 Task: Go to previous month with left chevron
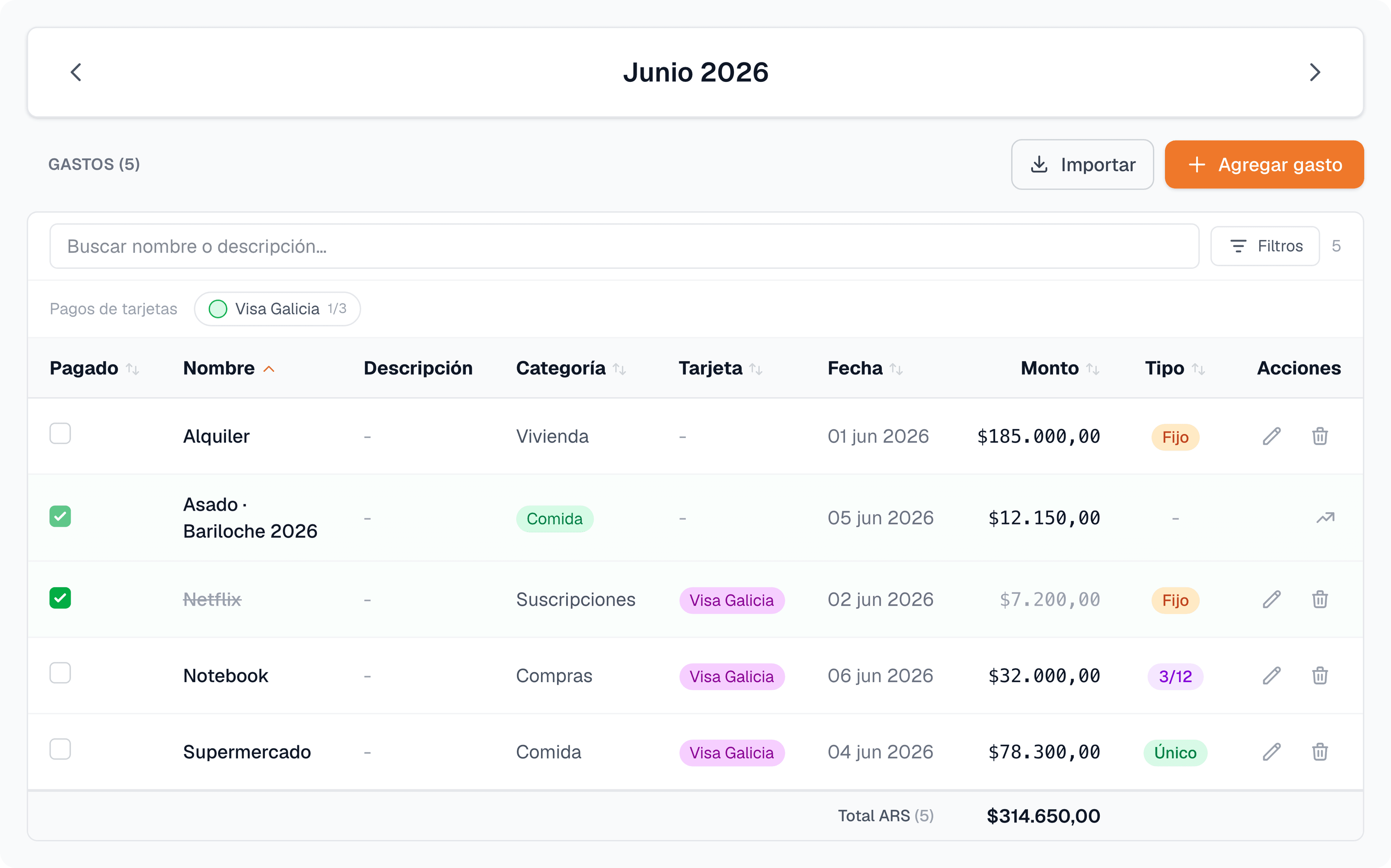click(x=76, y=72)
